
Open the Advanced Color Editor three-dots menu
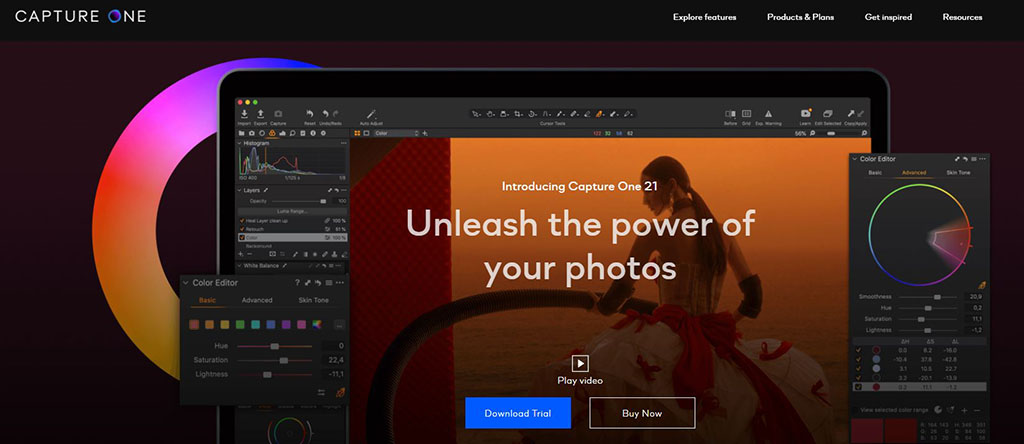983,159
